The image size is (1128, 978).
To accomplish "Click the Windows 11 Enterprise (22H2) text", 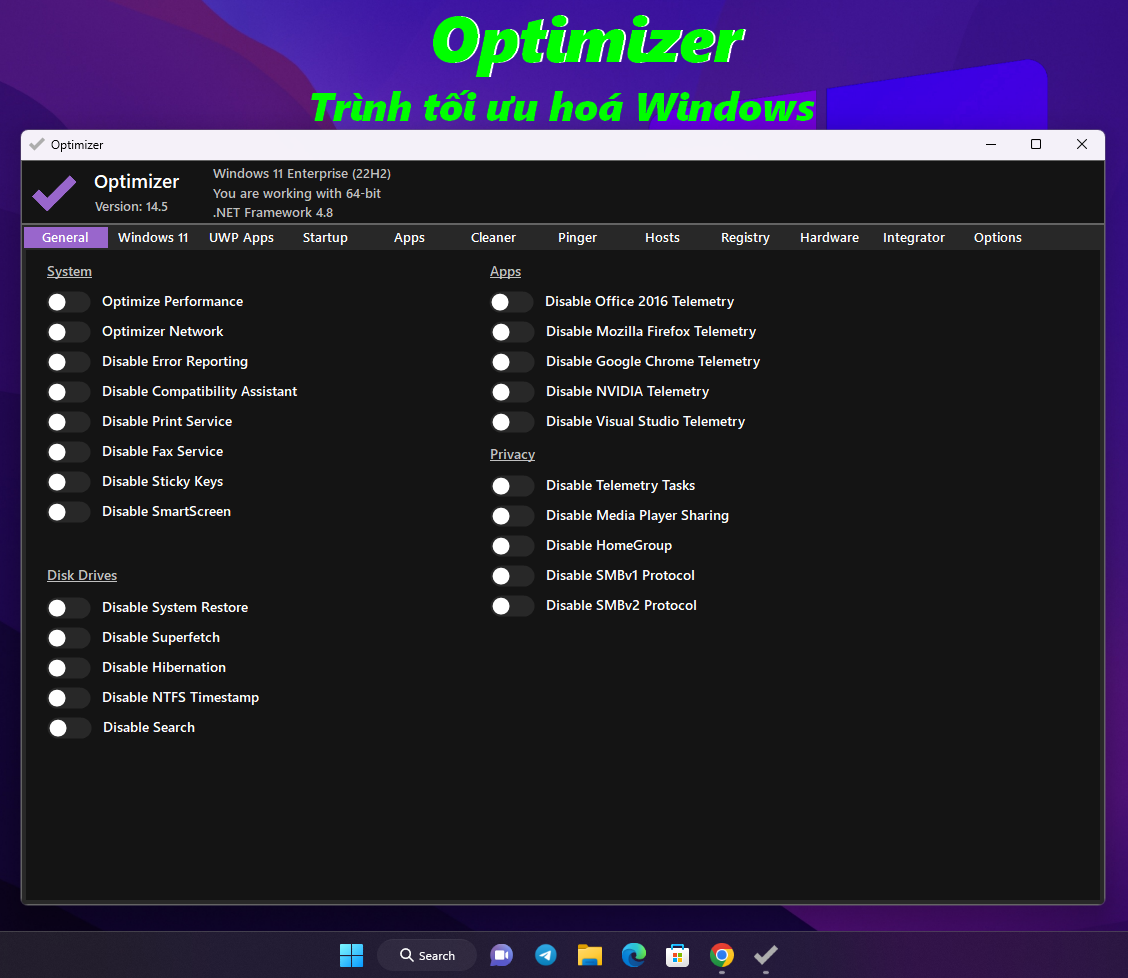I will (x=301, y=173).
